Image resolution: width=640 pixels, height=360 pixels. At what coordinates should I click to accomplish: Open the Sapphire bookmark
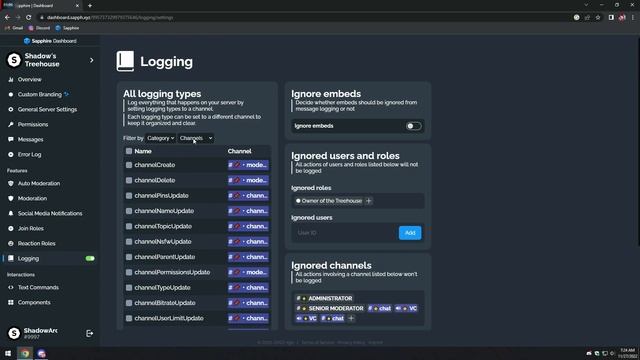[67, 28]
